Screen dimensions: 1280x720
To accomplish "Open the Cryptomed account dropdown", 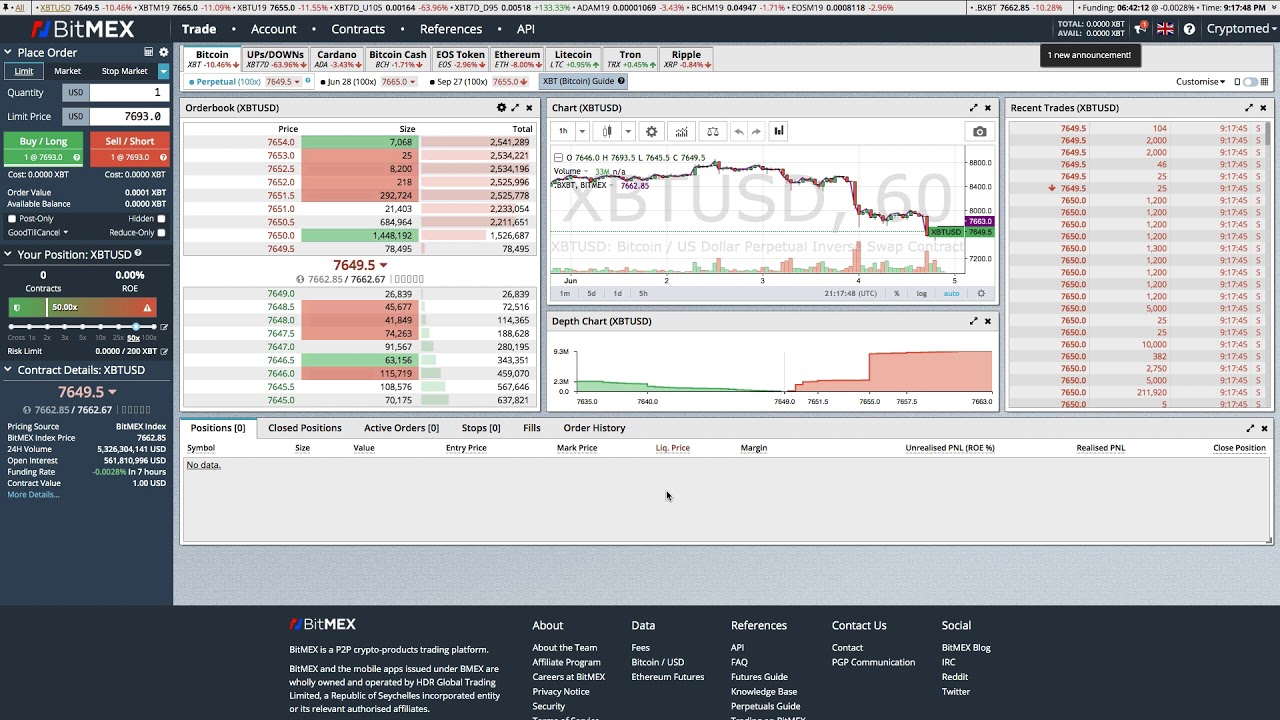I will tap(1241, 29).
